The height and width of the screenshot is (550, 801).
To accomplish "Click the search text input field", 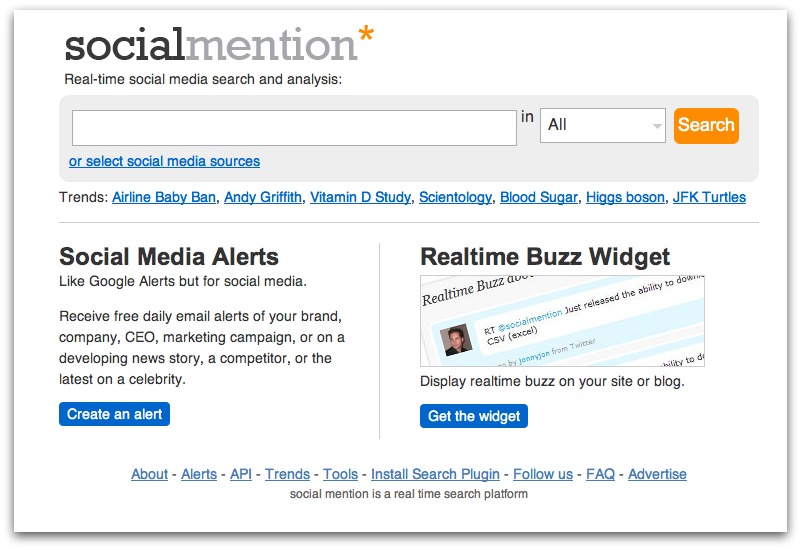I will tap(294, 128).
